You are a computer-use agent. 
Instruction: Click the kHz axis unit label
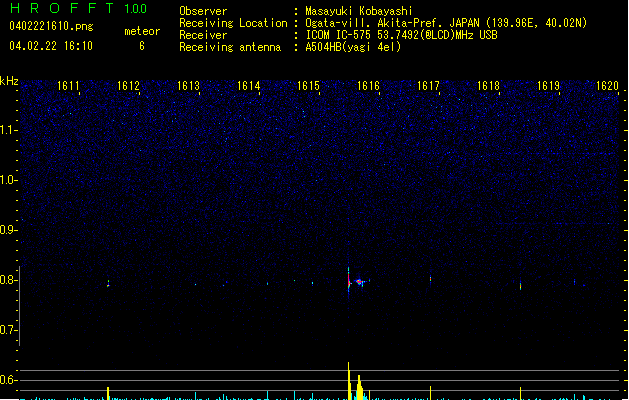(x=9, y=81)
